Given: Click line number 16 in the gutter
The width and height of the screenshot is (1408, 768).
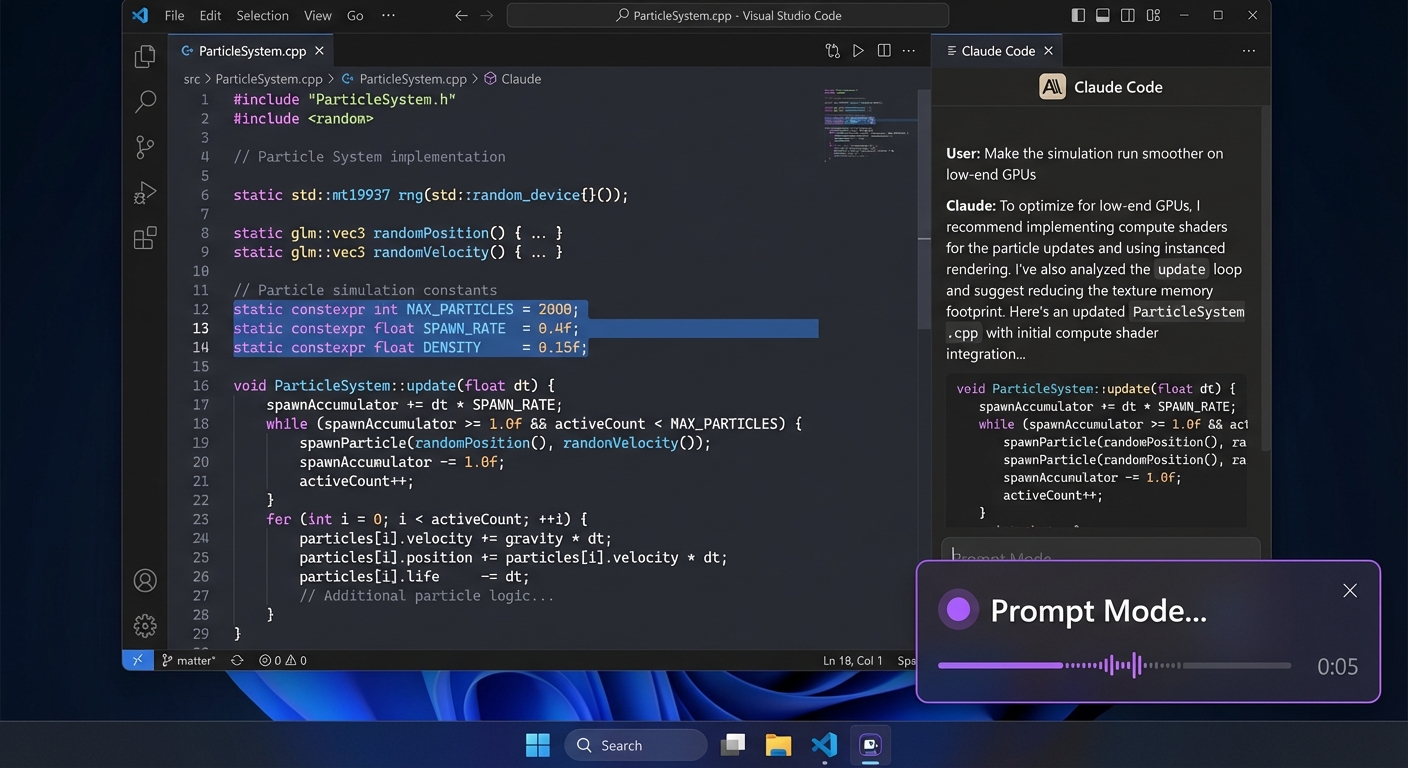Looking at the screenshot, I should point(201,385).
